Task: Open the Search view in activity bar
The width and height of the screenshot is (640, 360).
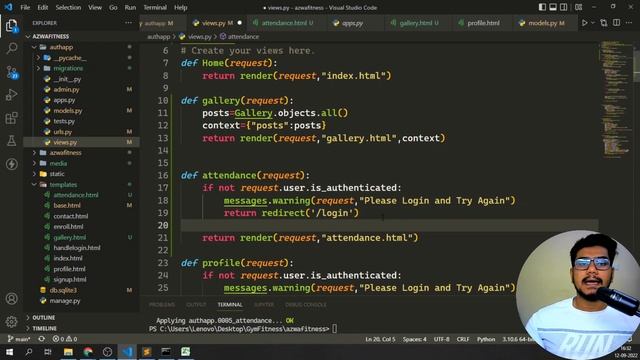Action: coord(11,49)
